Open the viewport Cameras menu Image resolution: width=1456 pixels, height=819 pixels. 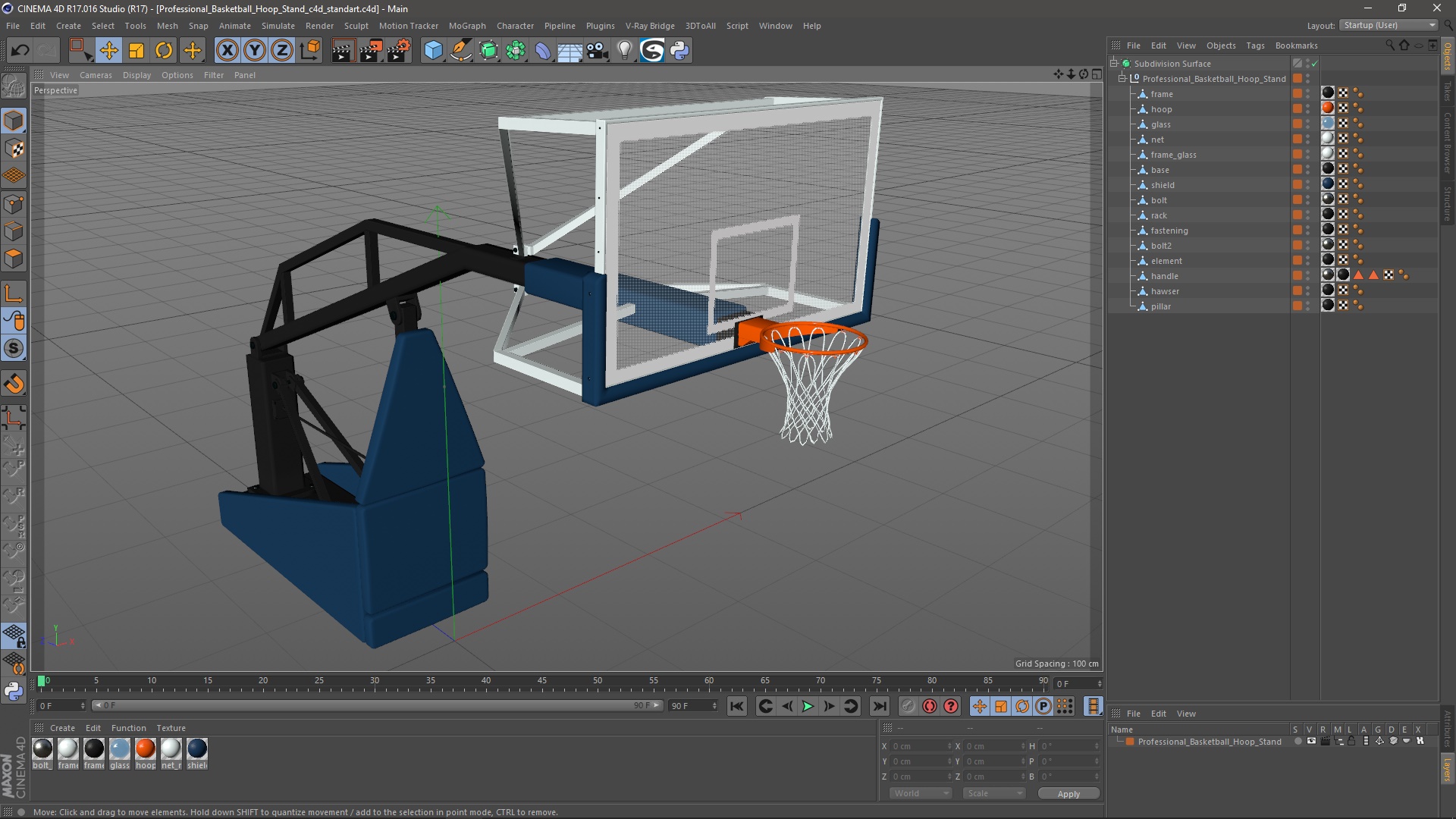coord(96,75)
